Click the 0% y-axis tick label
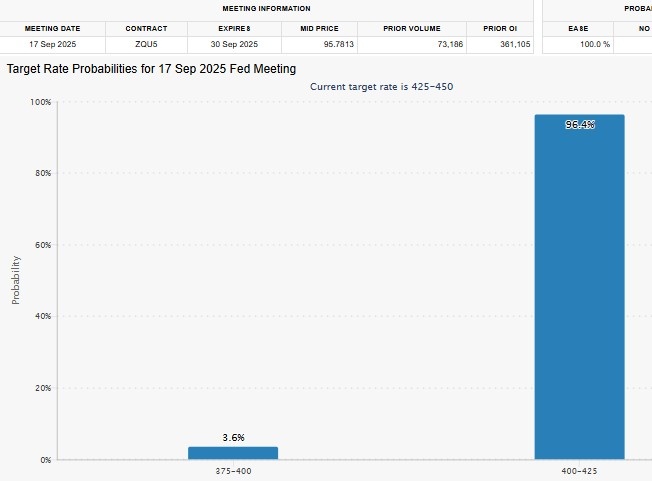 46,460
